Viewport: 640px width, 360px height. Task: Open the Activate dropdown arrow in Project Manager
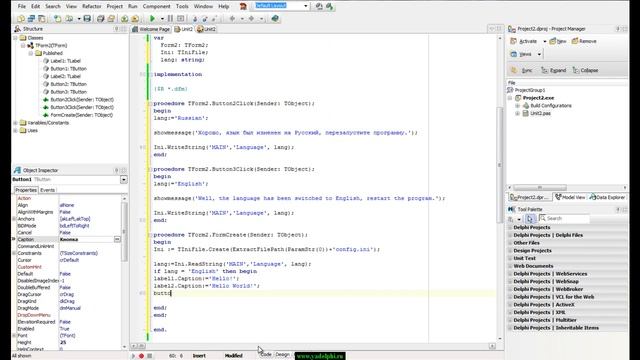click(544, 41)
